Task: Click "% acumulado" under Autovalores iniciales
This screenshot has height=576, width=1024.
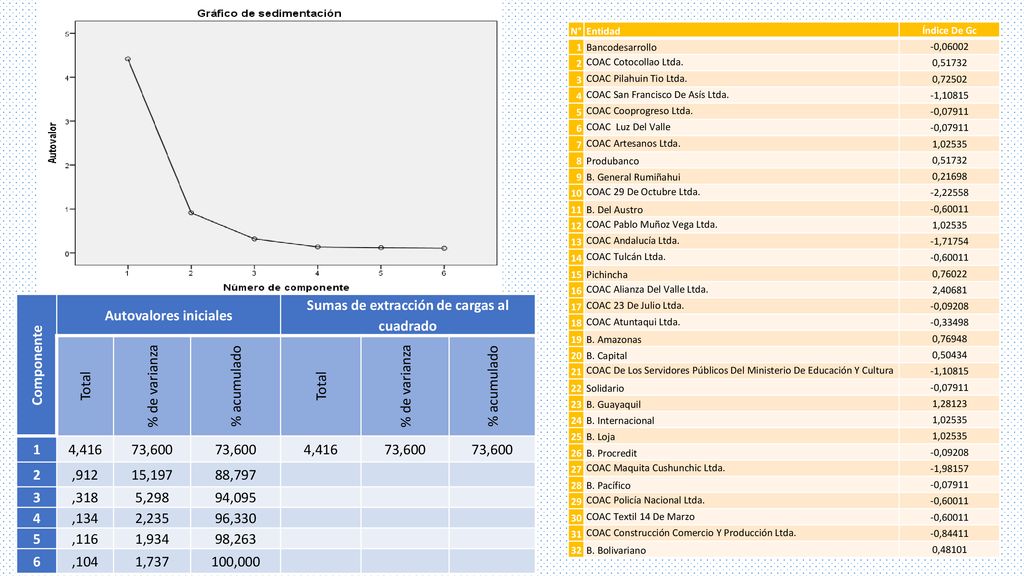Action: [x=236, y=386]
